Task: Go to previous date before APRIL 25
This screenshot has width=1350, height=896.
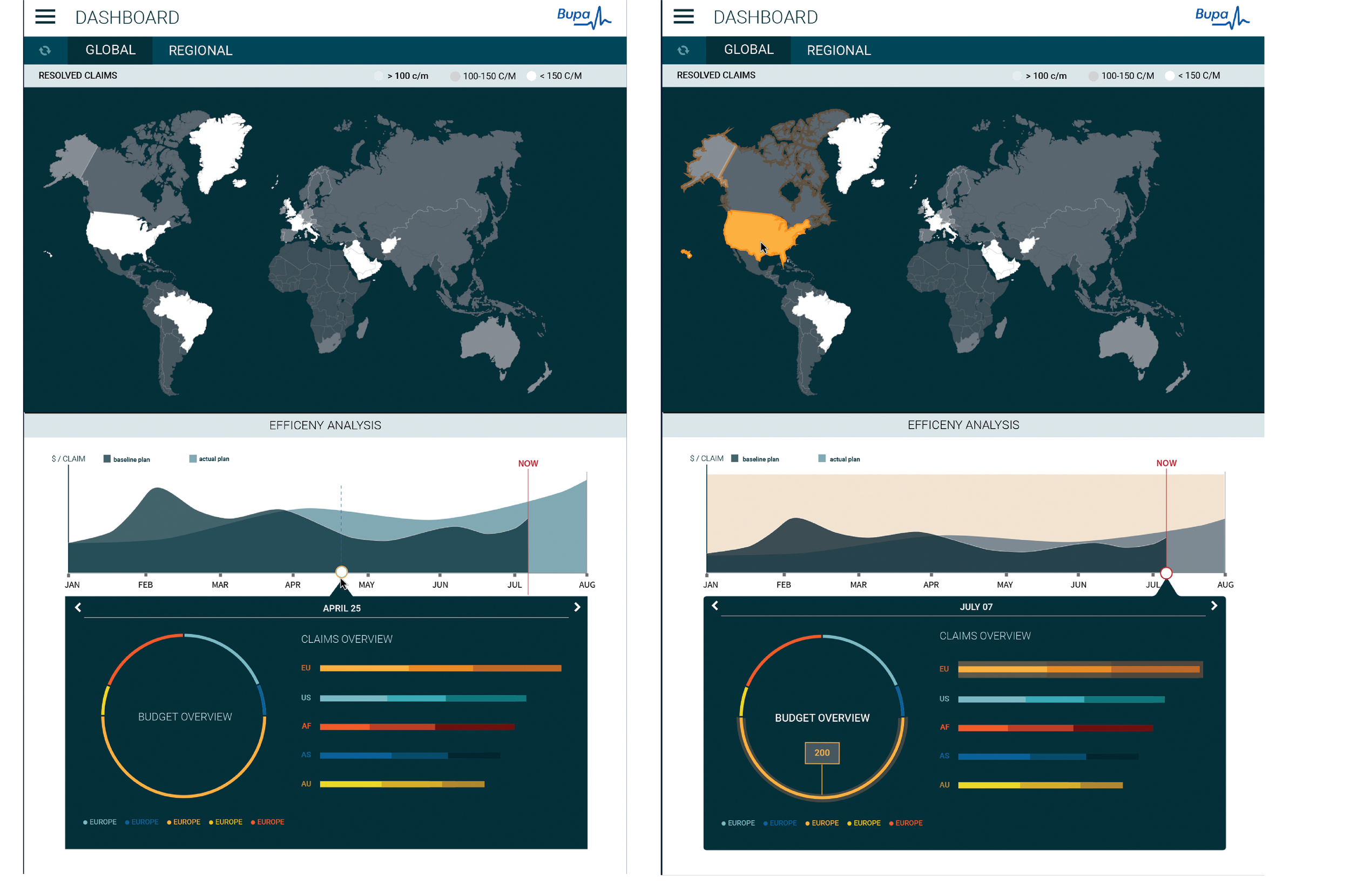Action: click(78, 607)
